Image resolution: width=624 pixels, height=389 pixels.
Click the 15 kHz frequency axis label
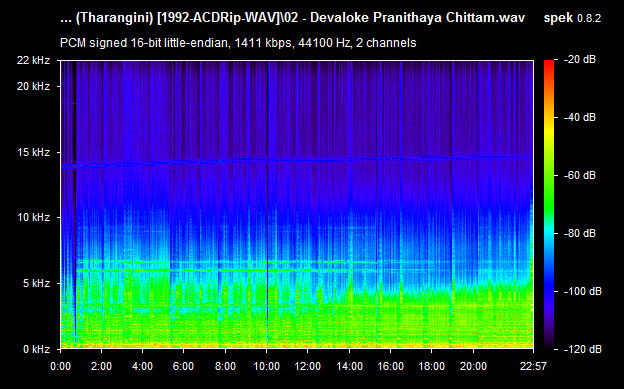(x=33, y=152)
